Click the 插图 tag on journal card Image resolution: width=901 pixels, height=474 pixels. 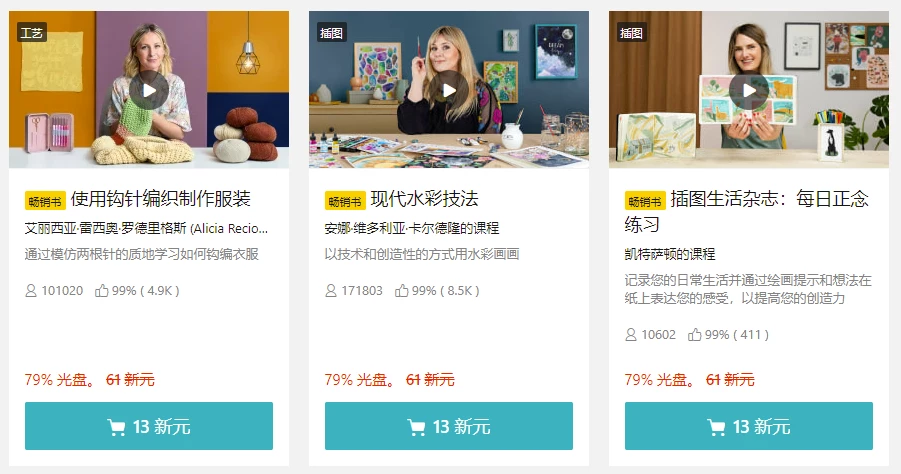click(x=632, y=33)
